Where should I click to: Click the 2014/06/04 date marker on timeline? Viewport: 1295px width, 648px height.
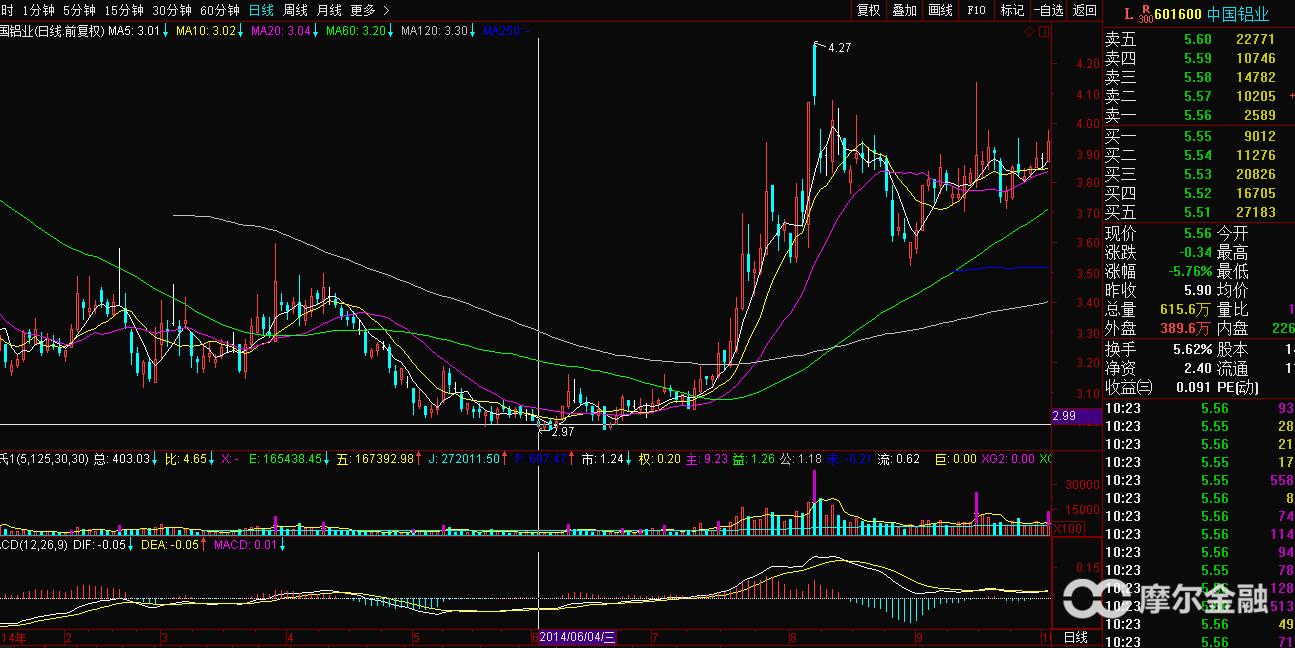580,637
